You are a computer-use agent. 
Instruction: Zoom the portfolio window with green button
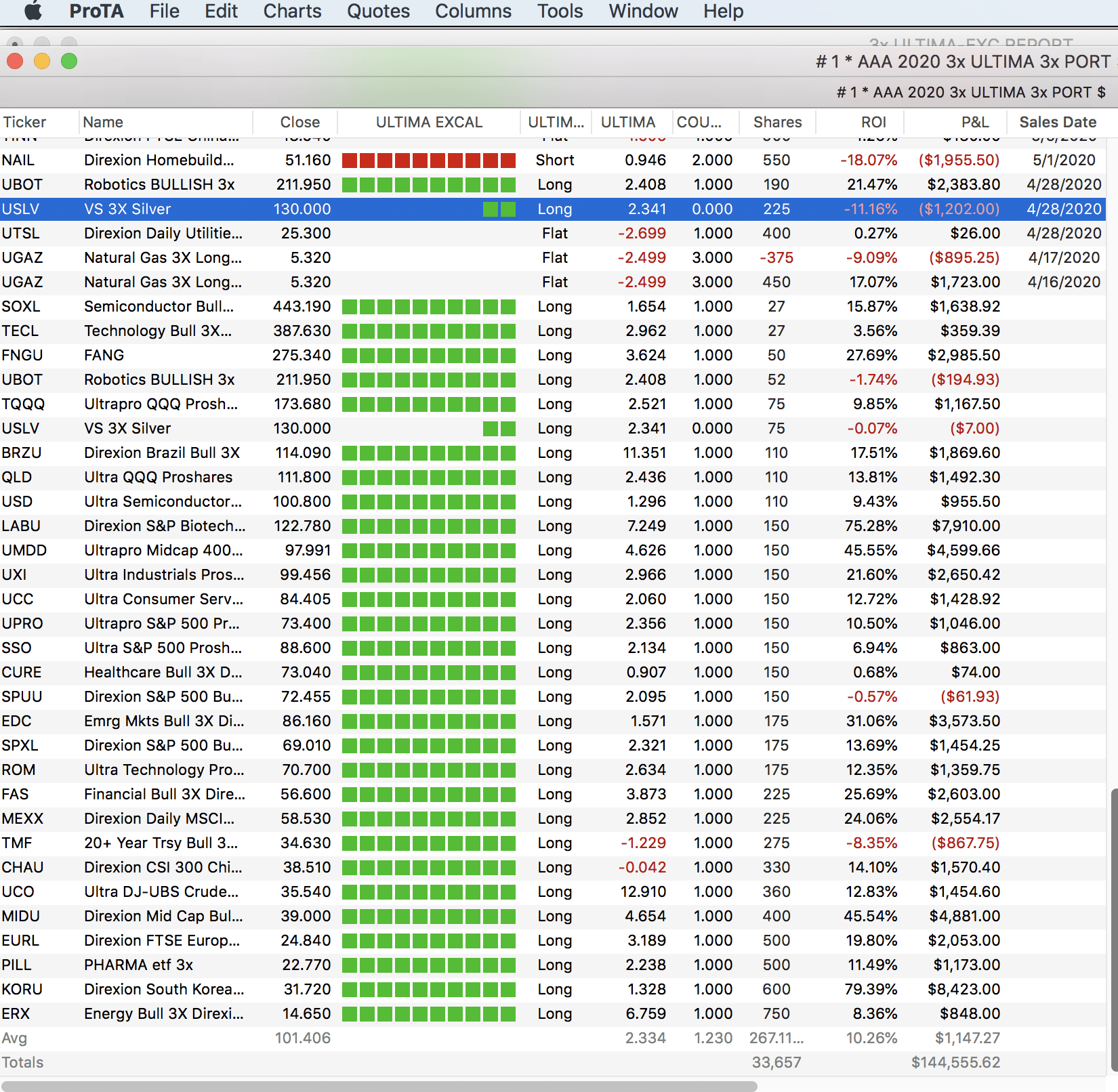pos(69,61)
